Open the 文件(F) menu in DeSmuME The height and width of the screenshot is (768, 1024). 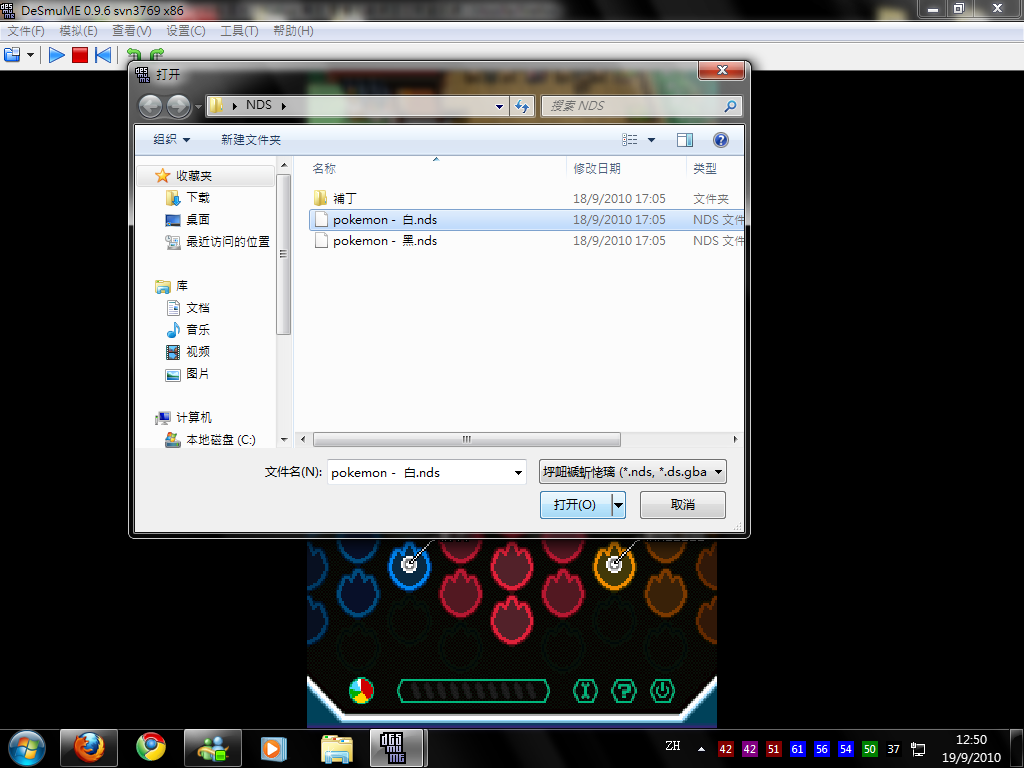tap(26, 31)
